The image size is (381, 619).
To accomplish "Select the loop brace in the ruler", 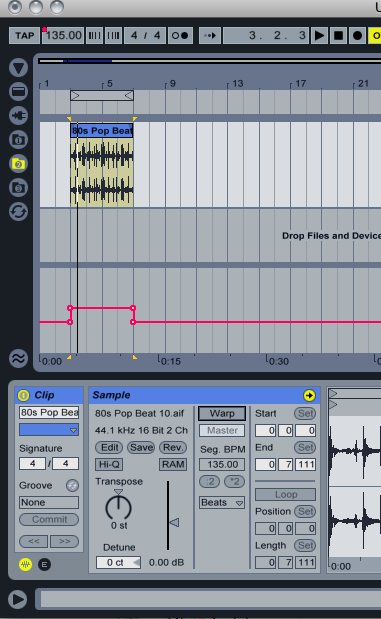I will [102, 96].
